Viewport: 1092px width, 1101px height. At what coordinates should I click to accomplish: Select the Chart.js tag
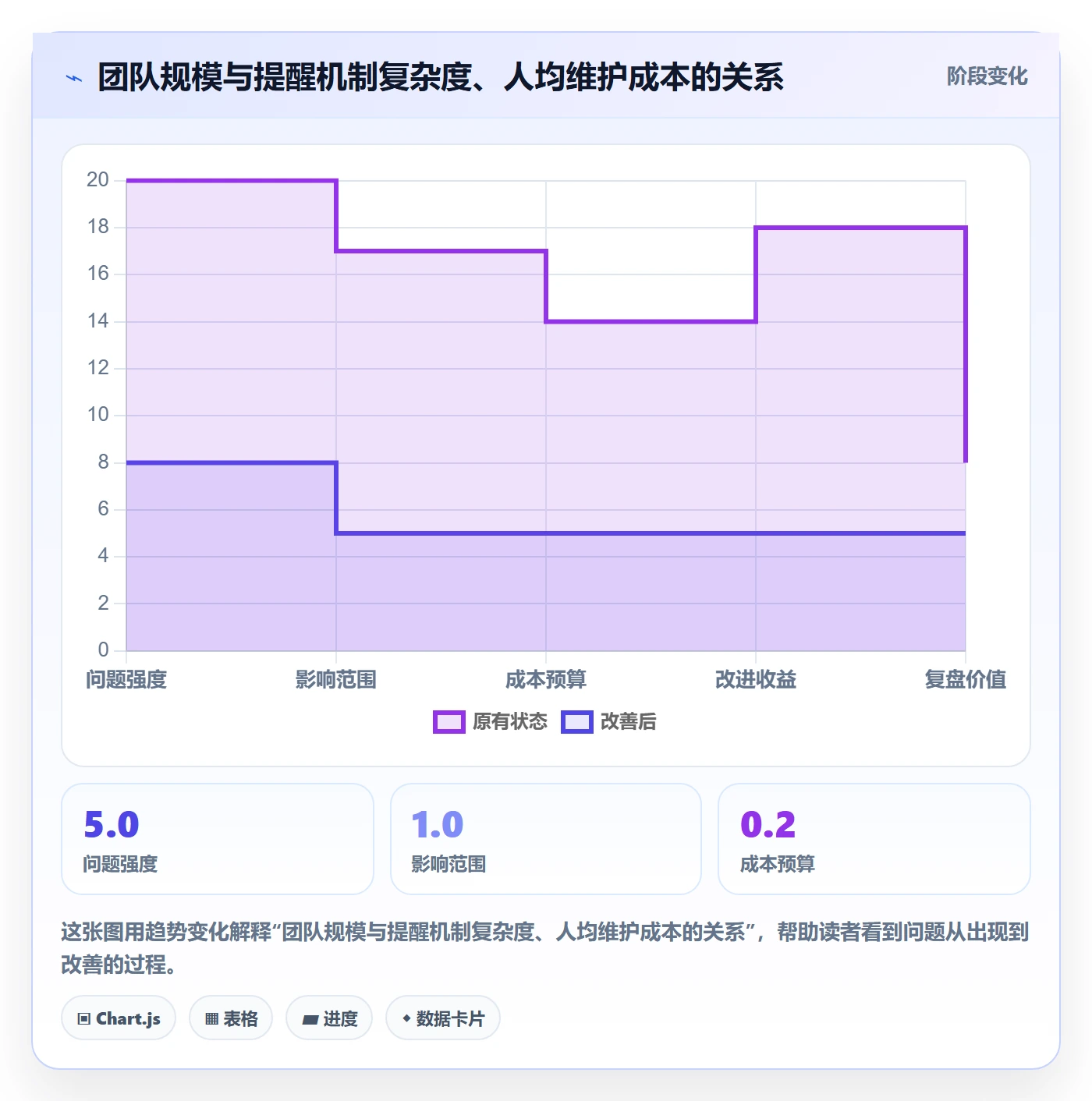[119, 1018]
